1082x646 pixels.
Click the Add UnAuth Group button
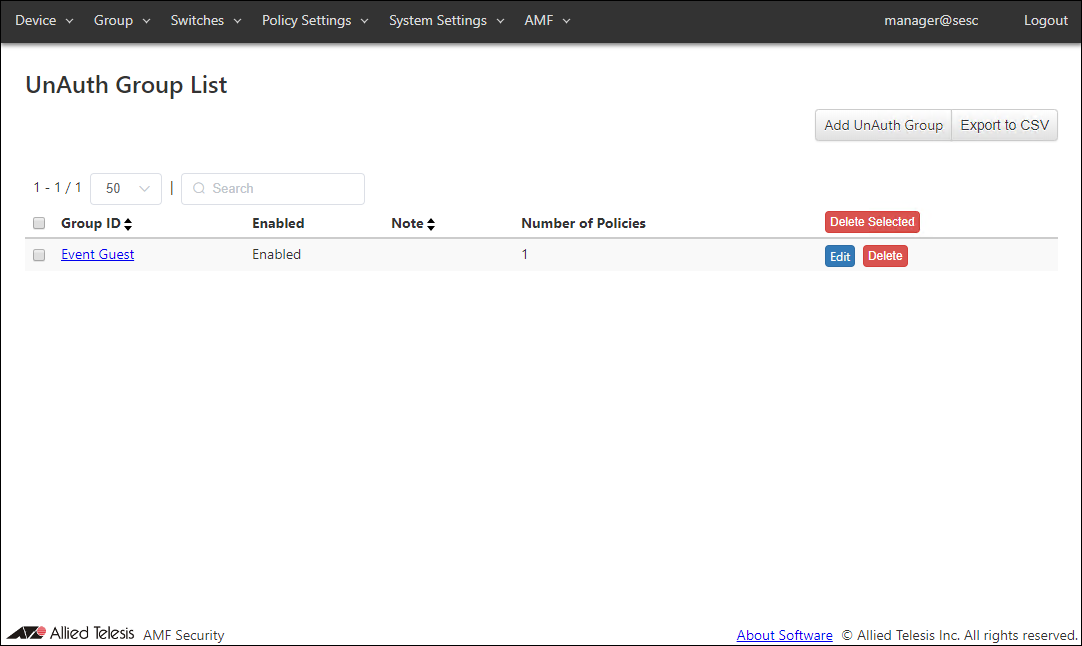883,125
